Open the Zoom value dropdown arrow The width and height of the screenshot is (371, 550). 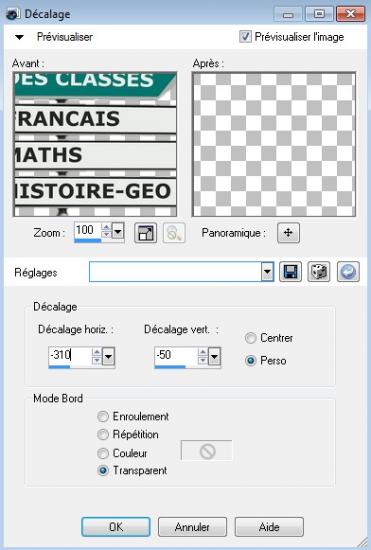click(118, 231)
